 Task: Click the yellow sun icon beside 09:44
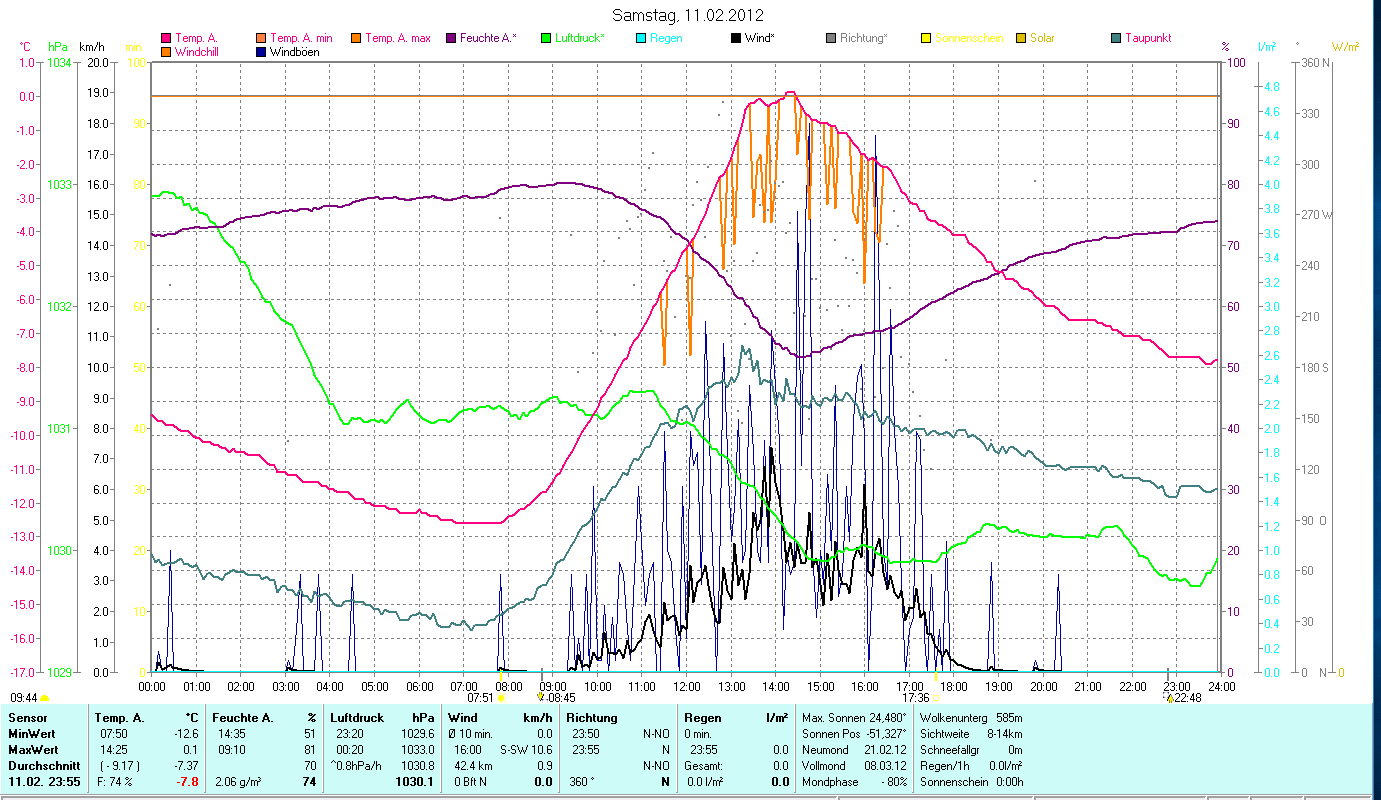click(45, 698)
